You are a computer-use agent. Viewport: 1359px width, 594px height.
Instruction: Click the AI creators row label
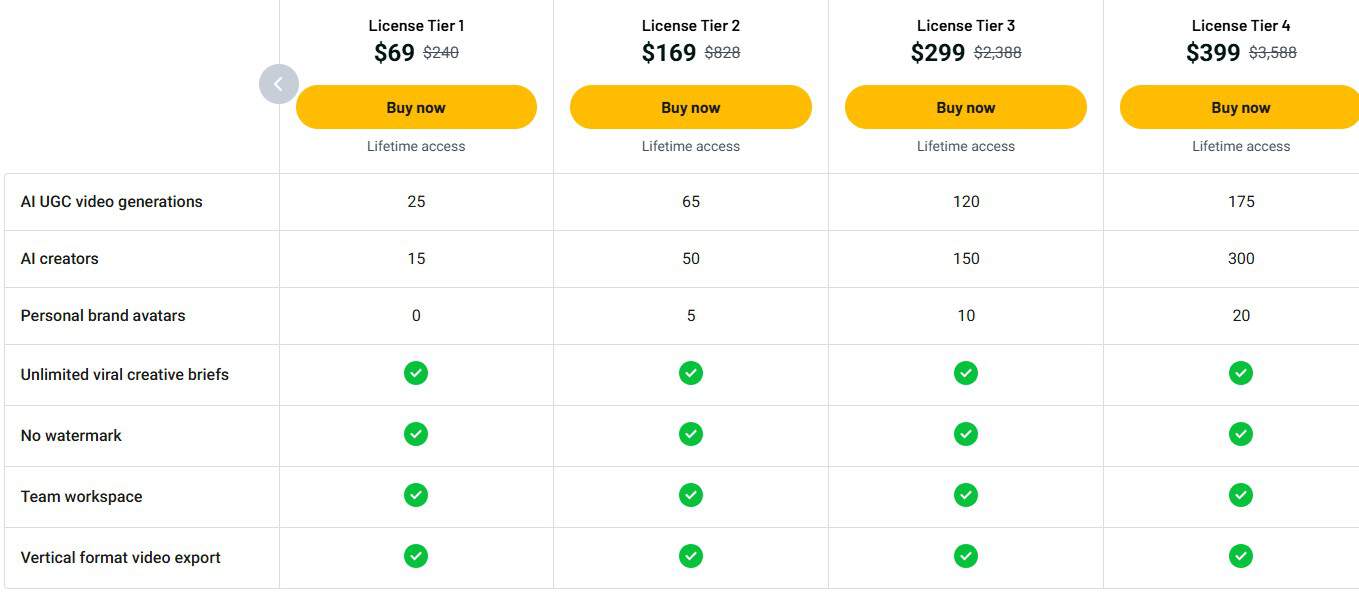click(x=58, y=258)
